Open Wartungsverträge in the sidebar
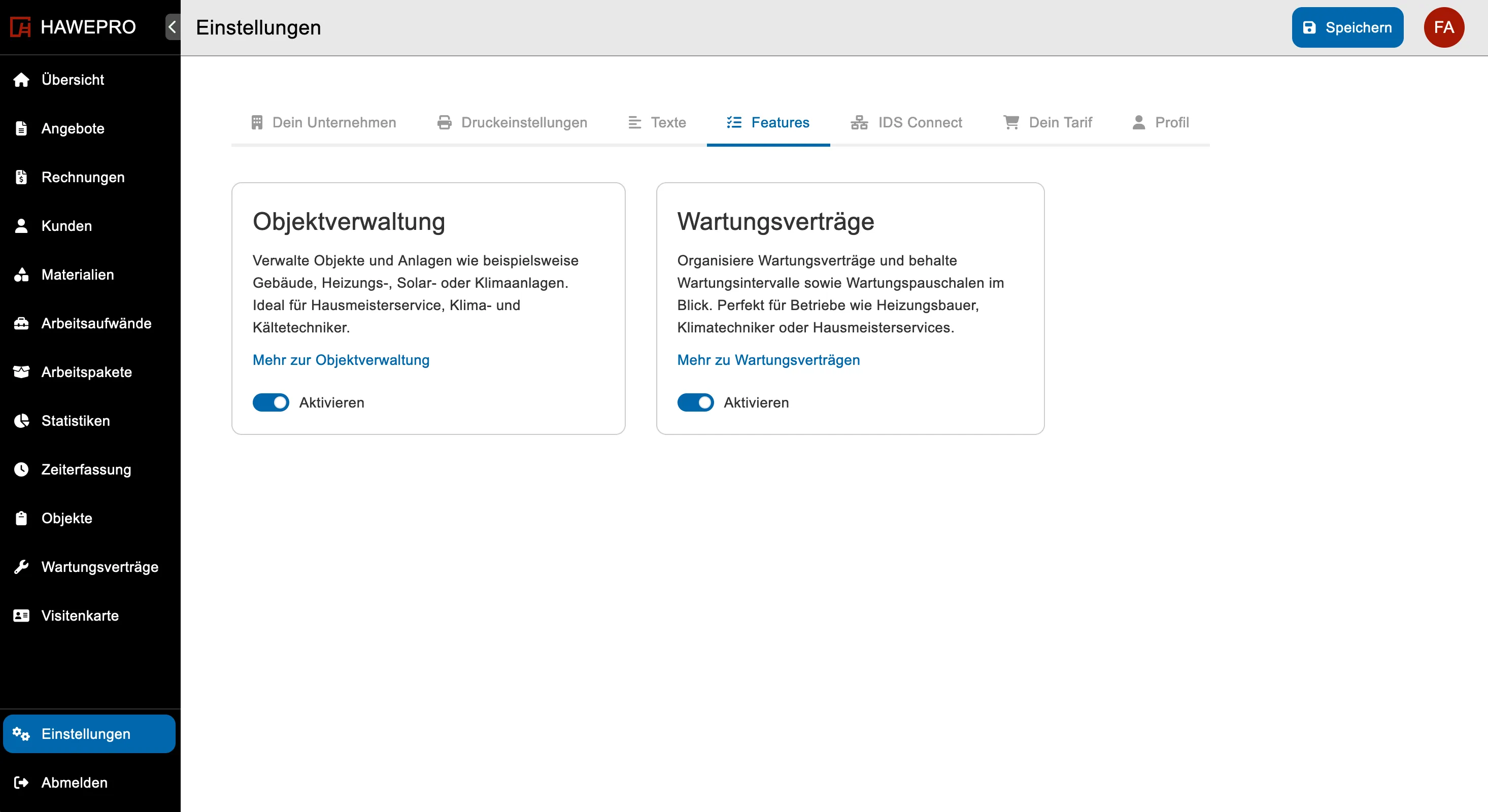 89,567
